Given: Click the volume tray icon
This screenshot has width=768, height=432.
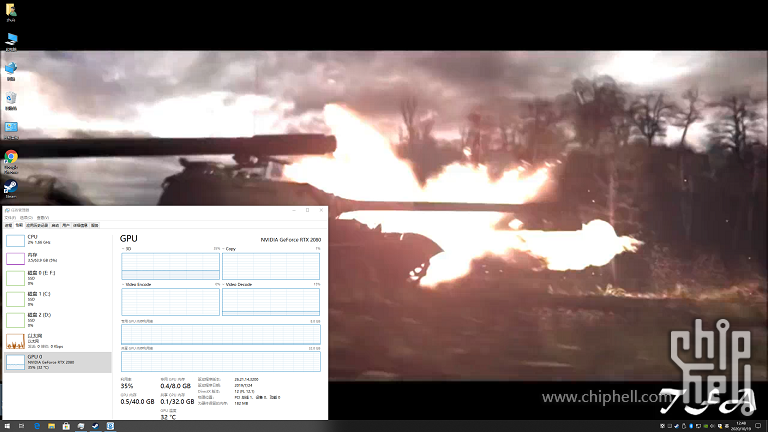Looking at the screenshot, I should point(712,426).
